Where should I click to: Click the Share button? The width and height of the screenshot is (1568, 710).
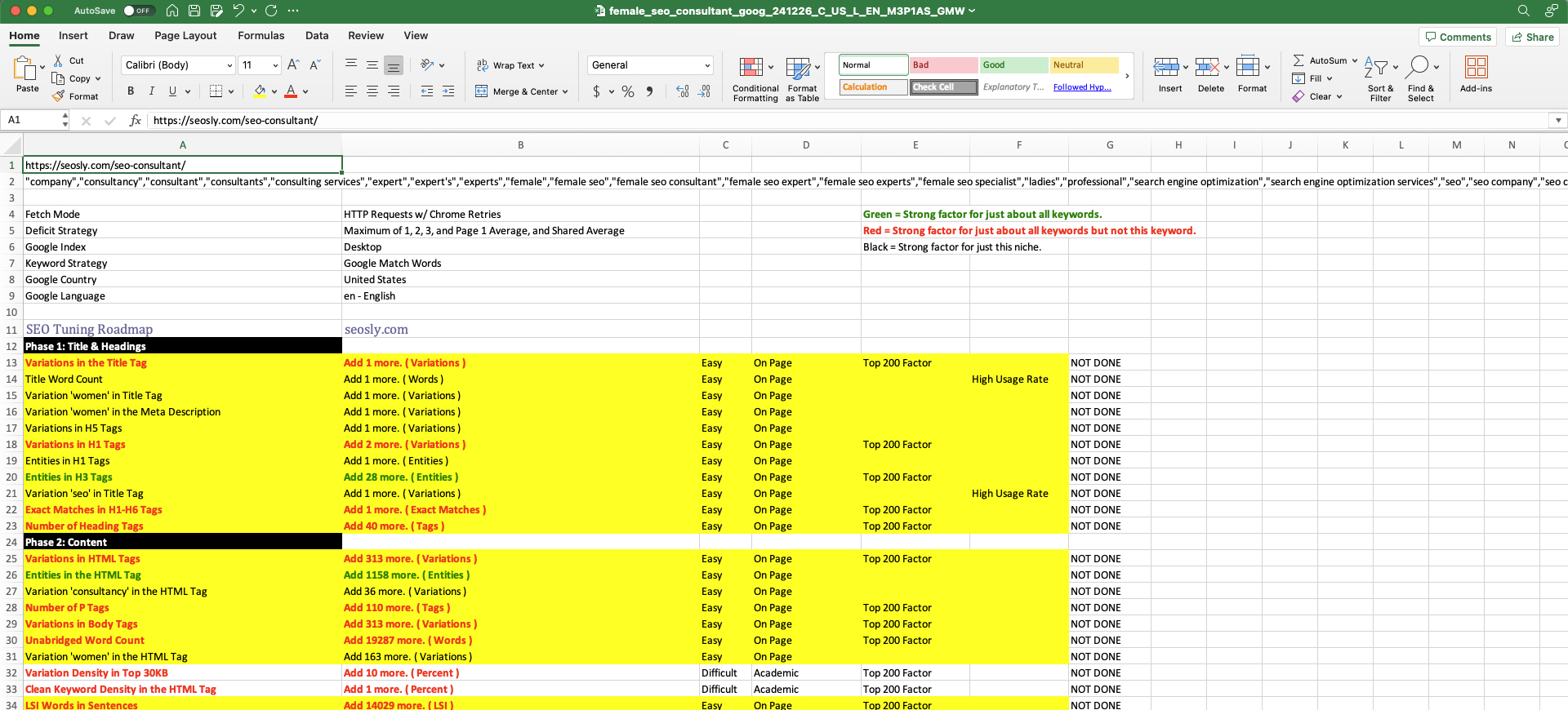coord(1532,37)
